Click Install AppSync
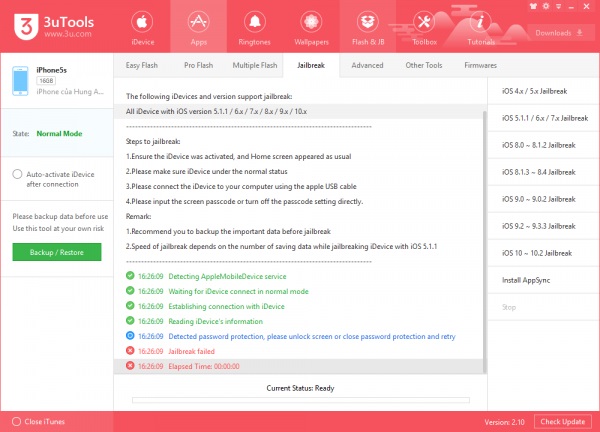The width and height of the screenshot is (600, 432). pyautogui.click(x=543, y=280)
